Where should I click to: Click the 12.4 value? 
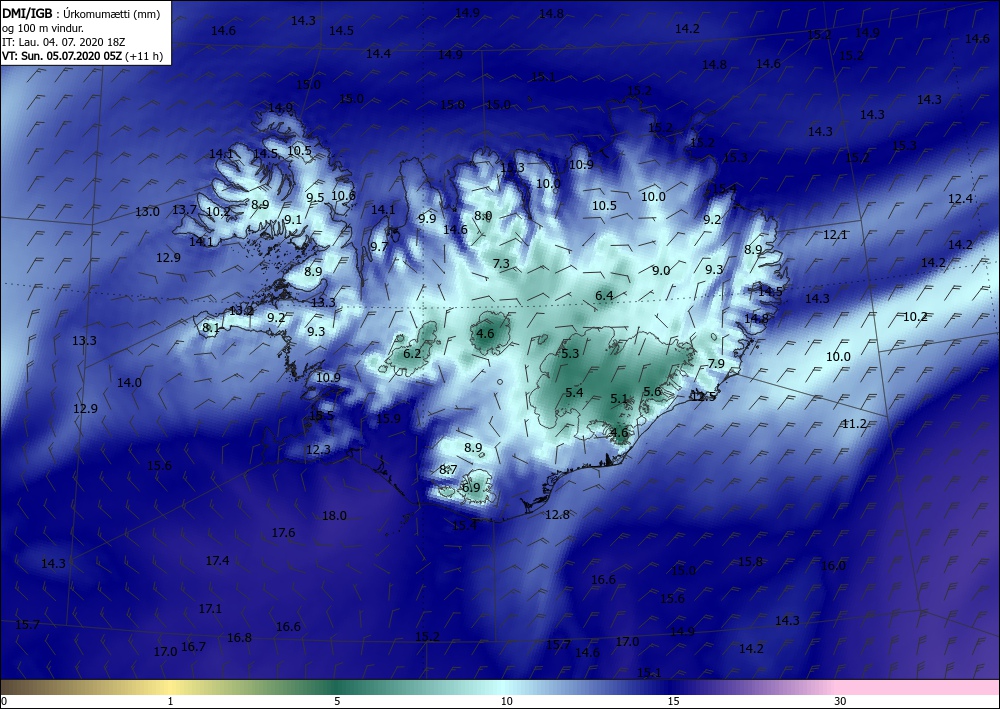[x=960, y=199]
